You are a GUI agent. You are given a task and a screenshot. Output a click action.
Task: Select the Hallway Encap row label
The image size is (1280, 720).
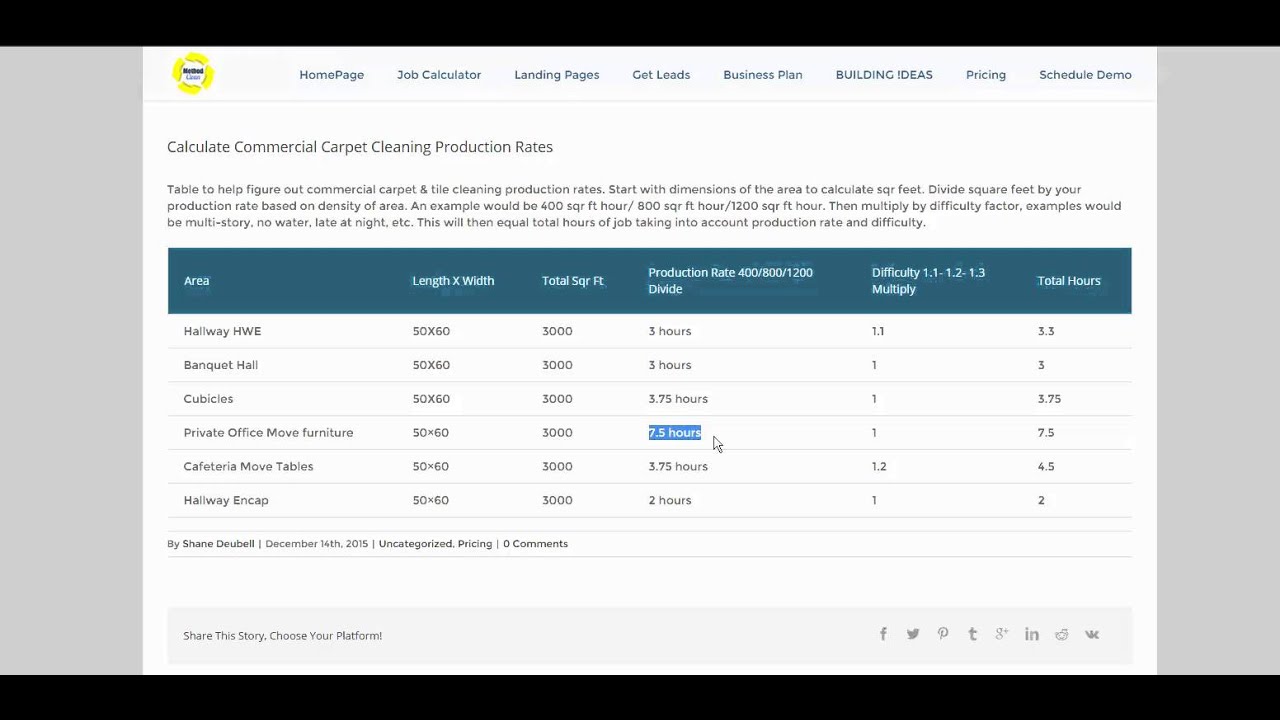[226, 501]
